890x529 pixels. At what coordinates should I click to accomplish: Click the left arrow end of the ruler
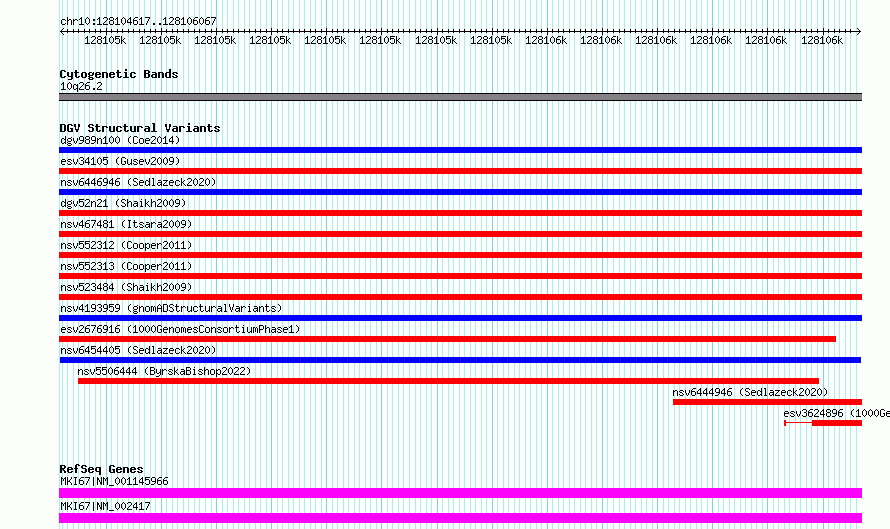tap(62, 32)
